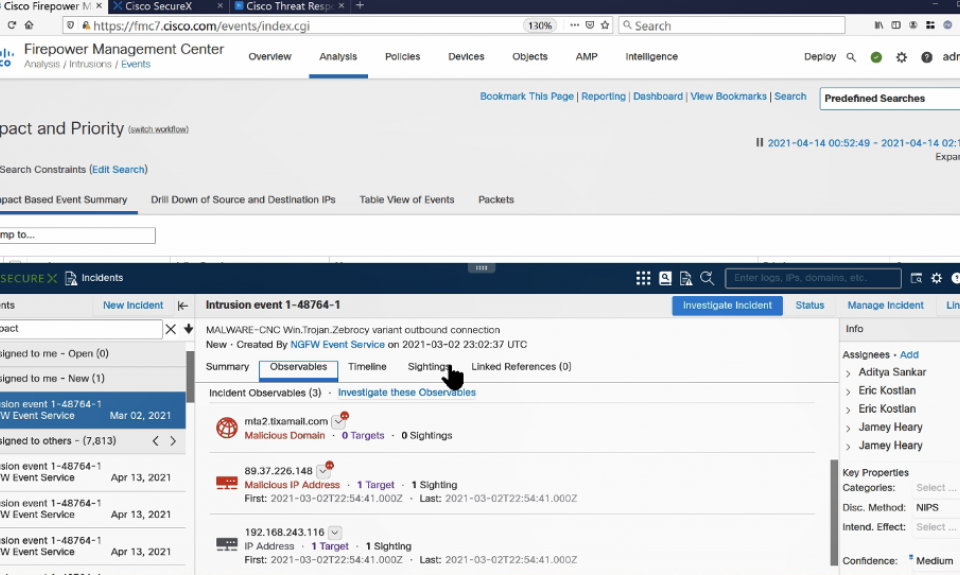Open the Intend. Effect select dropdown
Viewport: 960px width, 575px height.
(x=936, y=527)
